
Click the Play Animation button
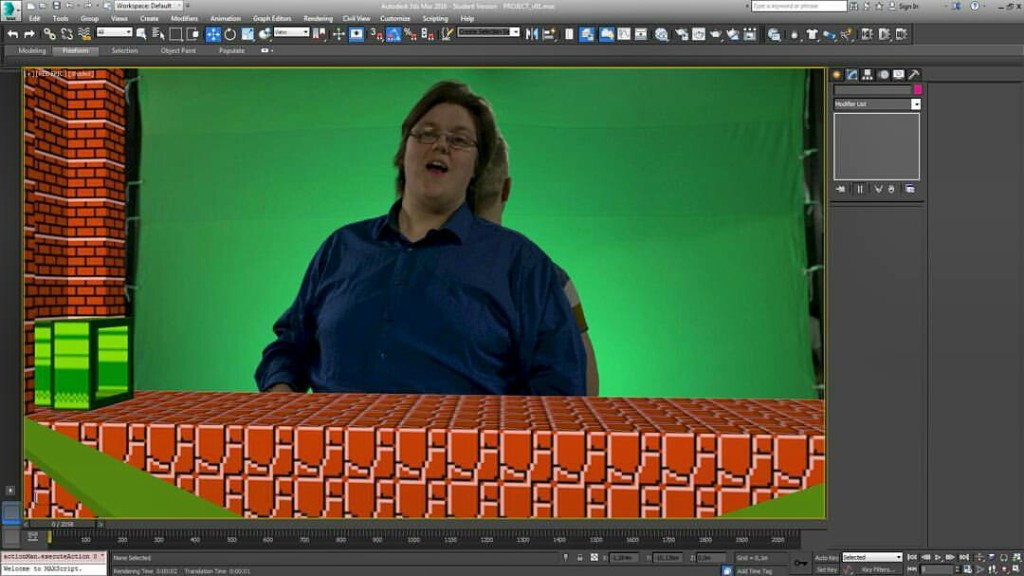coord(938,557)
